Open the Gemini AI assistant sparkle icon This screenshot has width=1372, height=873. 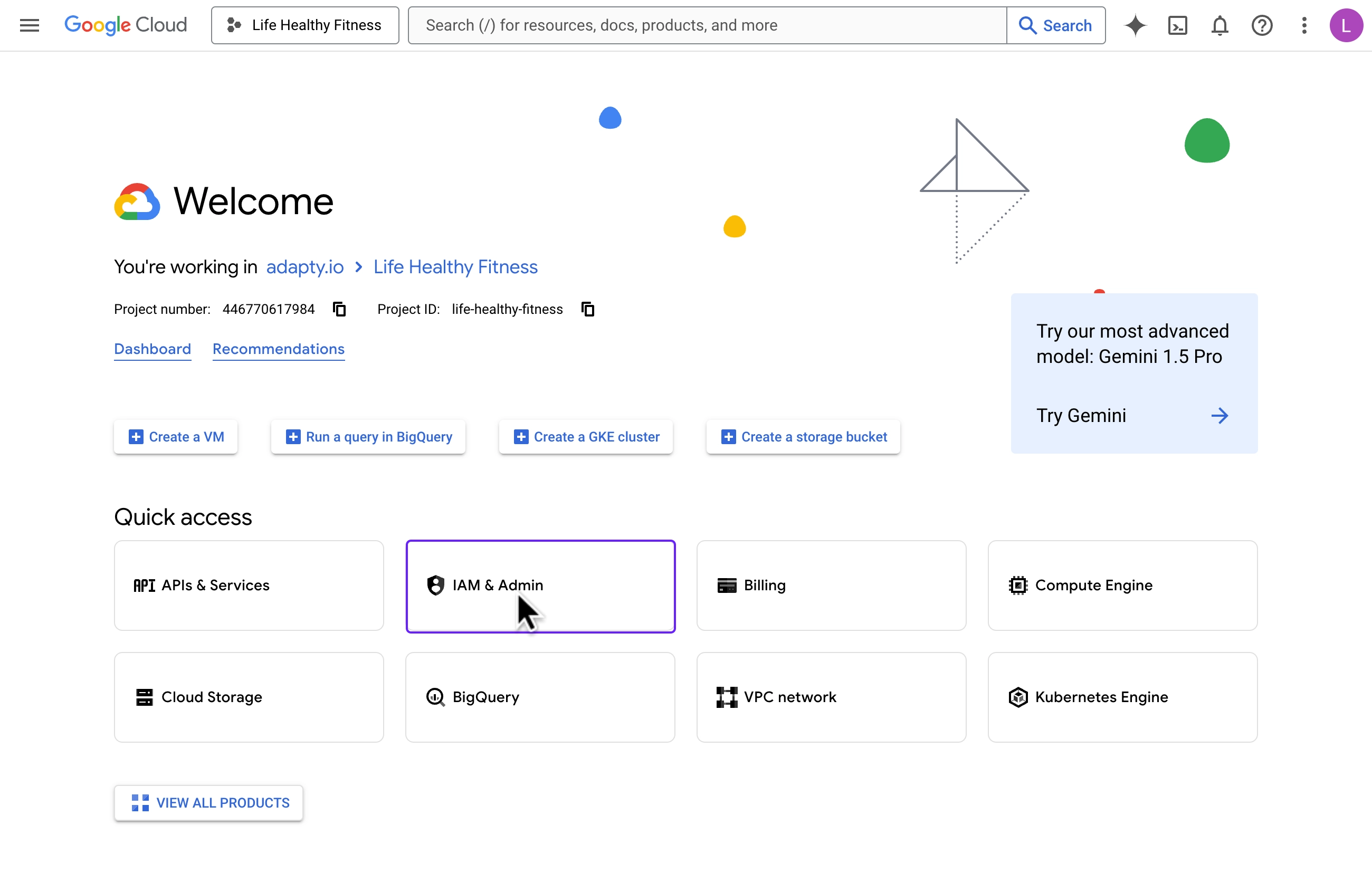click(x=1135, y=25)
